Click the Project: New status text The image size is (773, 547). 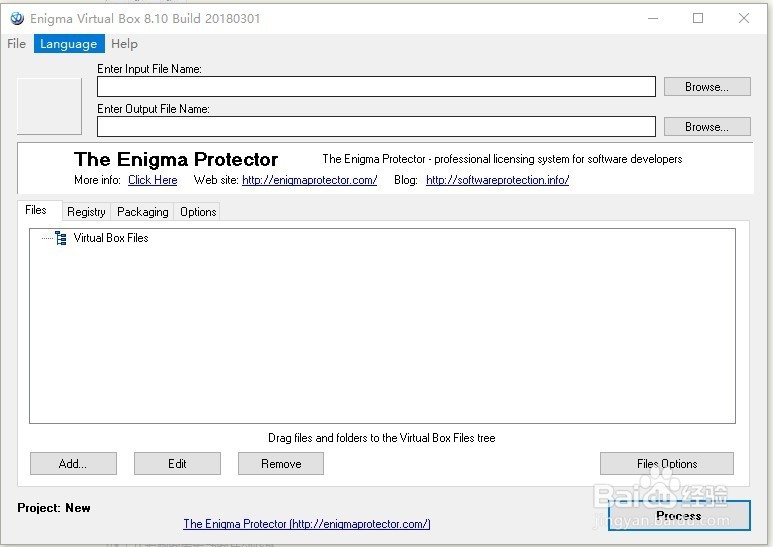(54, 508)
